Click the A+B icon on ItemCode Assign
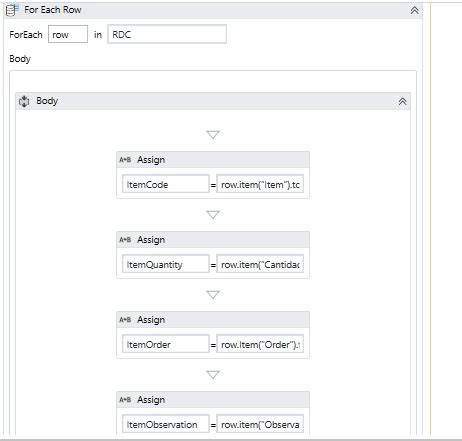The width and height of the screenshot is (462, 441). tap(125, 160)
